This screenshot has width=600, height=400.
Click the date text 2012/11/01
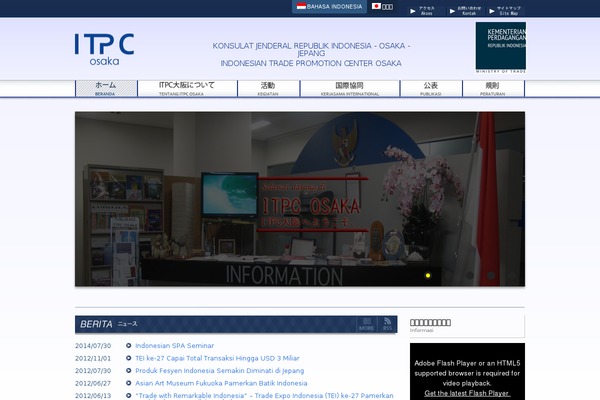click(93, 358)
